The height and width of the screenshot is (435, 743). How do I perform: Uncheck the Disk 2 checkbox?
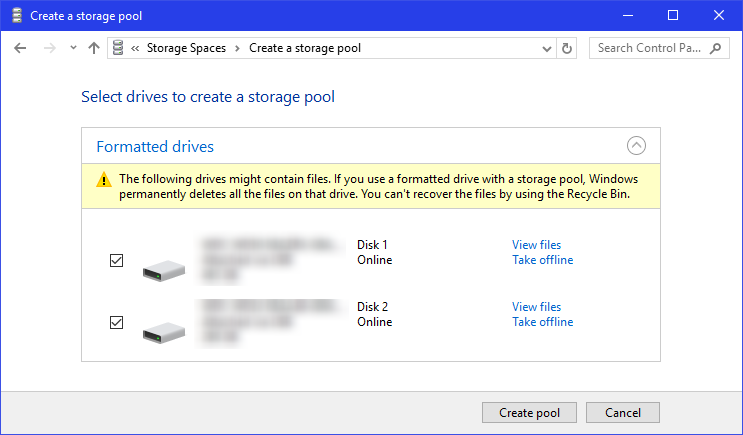tap(116, 322)
